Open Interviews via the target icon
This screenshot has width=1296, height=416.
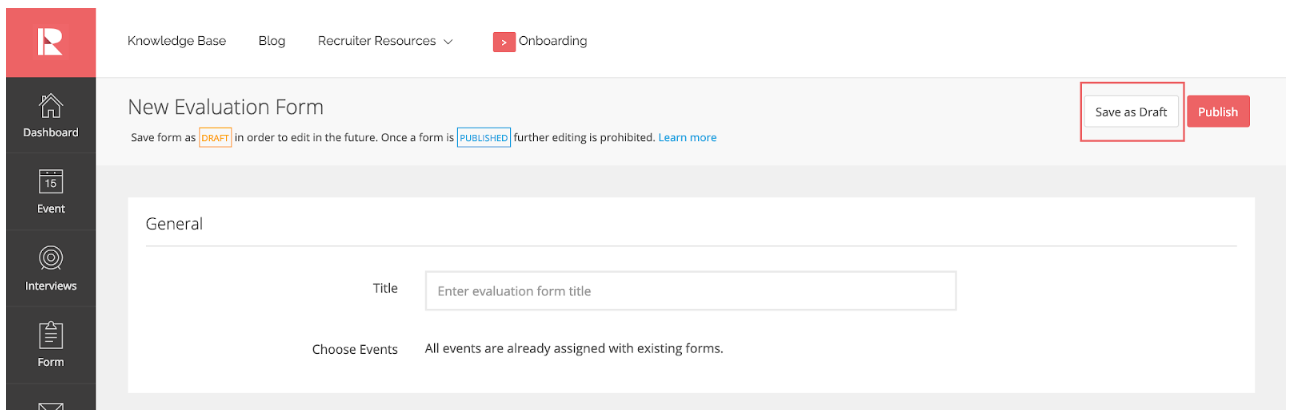(x=51, y=258)
